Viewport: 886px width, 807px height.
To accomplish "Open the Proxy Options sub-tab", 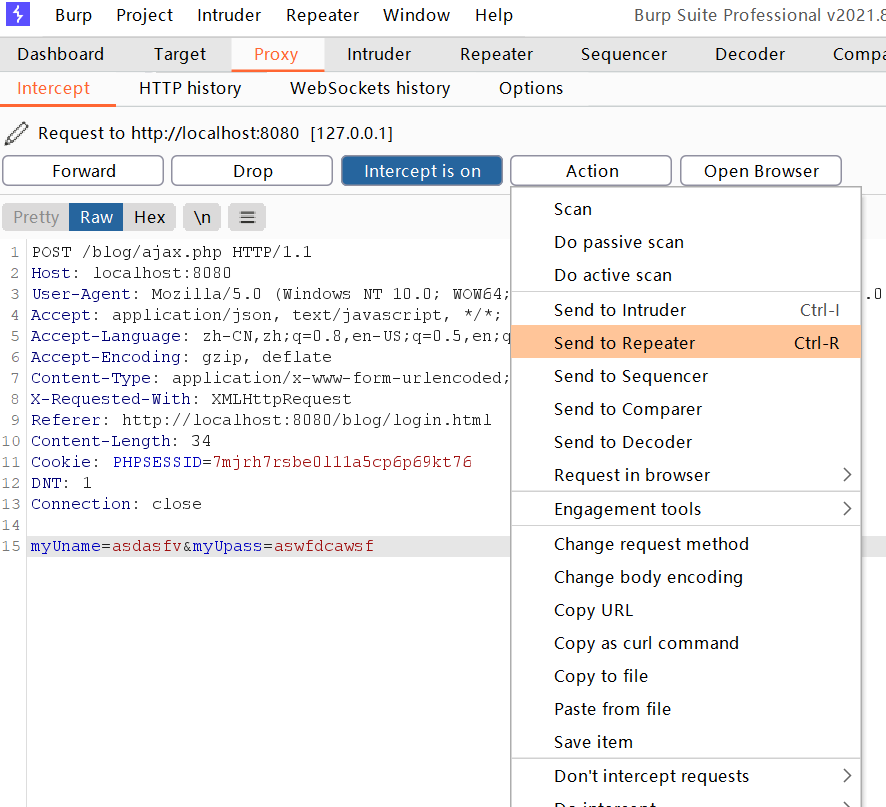I will 531,89.
